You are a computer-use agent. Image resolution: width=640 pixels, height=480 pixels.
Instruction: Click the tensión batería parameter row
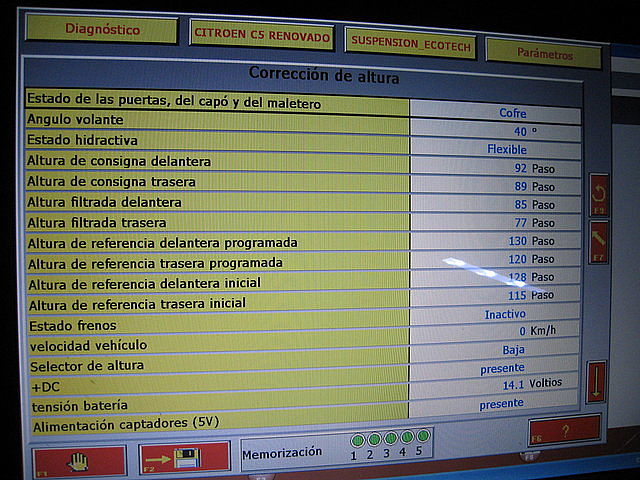pos(215,406)
